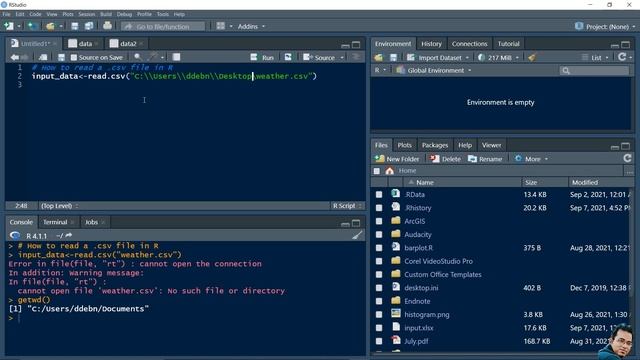The height and width of the screenshot is (360, 640).
Task: Click the Delete button in Files pane
Action: (x=445, y=159)
